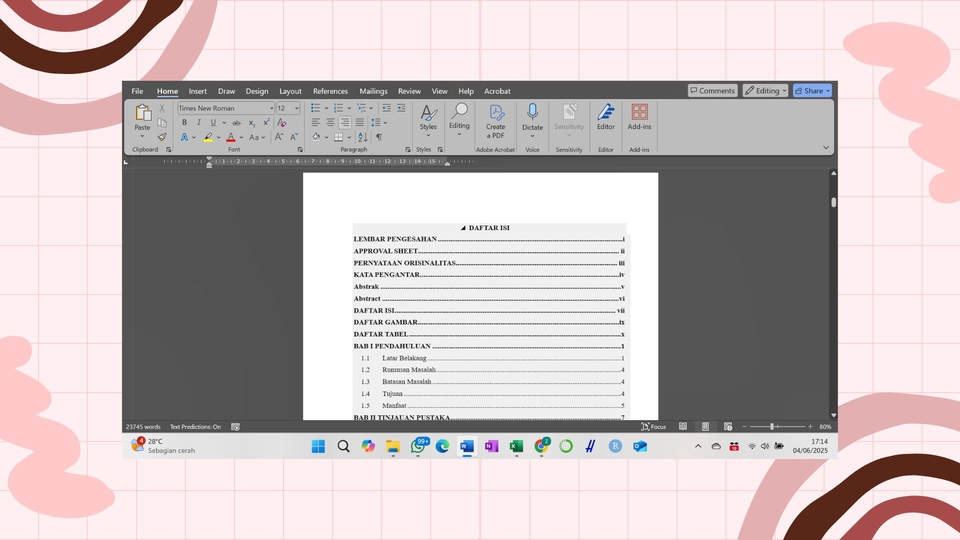Decrease paragraph indent
This screenshot has width=960, height=540.
point(386,108)
